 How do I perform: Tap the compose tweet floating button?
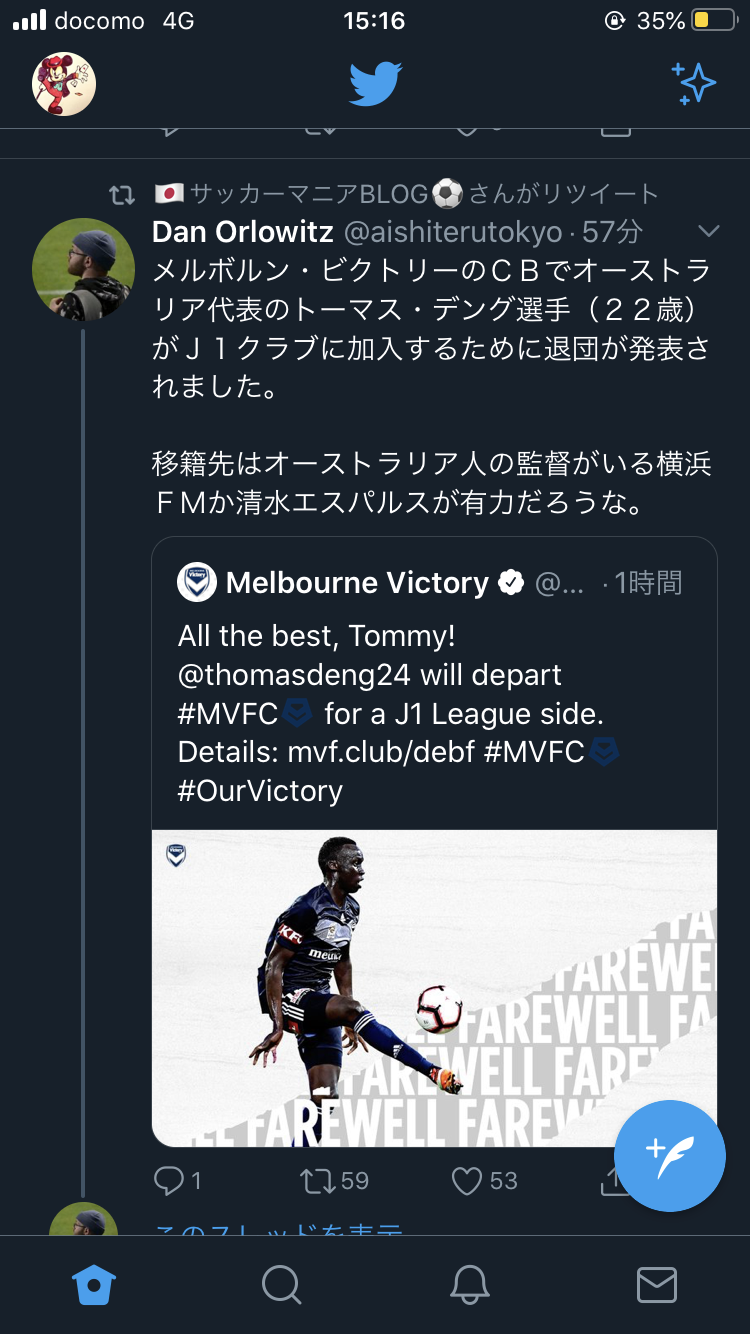pyautogui.click(x=669, y=1155)
